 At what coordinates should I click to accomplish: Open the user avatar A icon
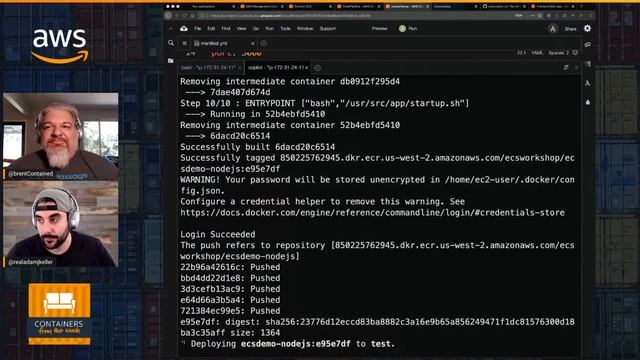pos(553,29)
